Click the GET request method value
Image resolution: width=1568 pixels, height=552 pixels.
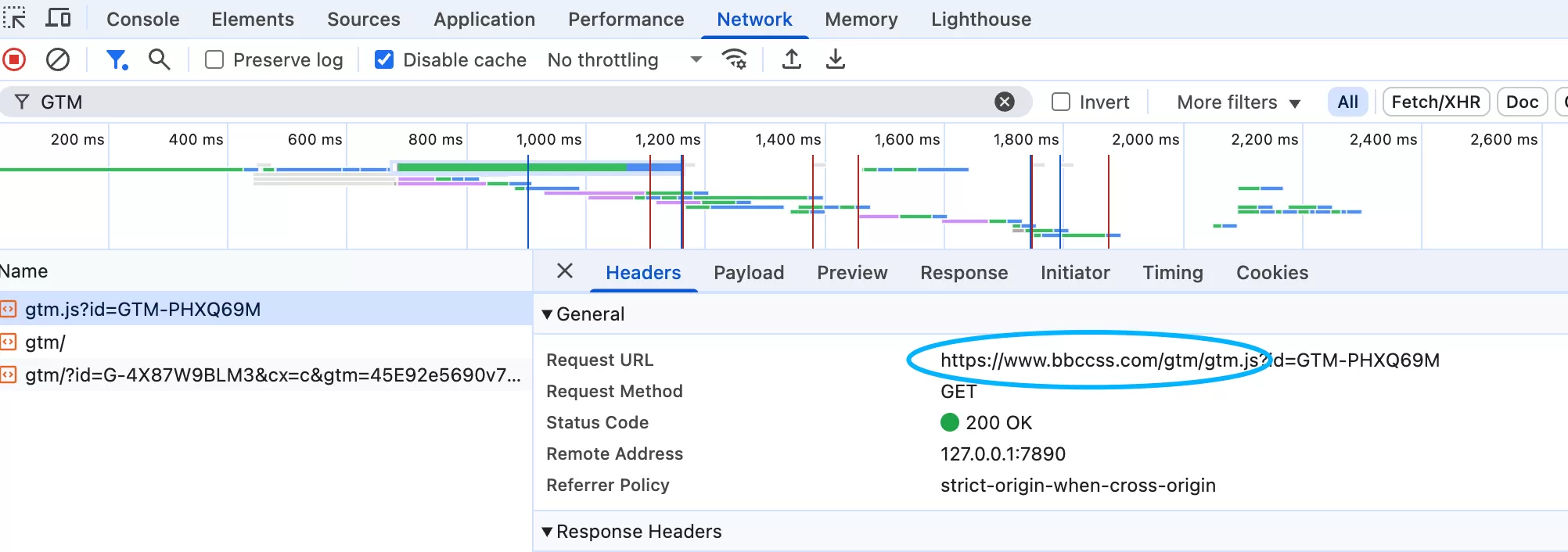coord(958,391)
